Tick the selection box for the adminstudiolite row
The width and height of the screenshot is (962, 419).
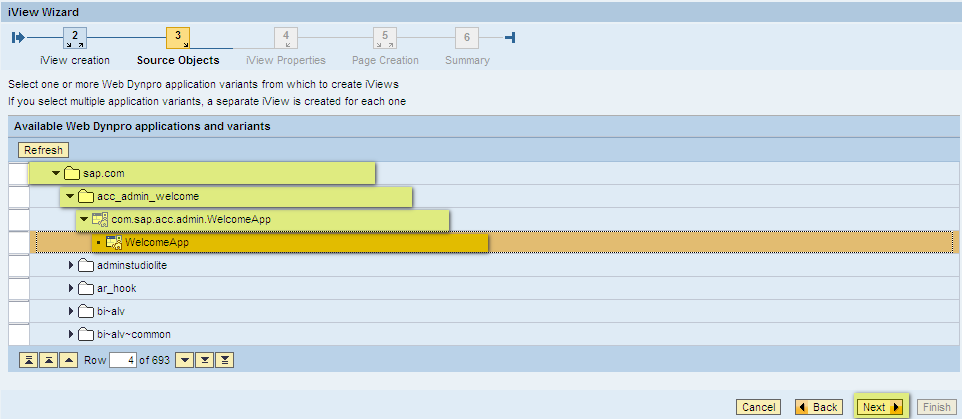pos(19,266)
